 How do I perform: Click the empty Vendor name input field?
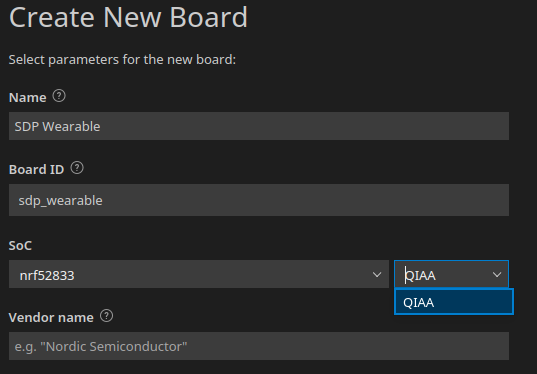click(259, 346)
